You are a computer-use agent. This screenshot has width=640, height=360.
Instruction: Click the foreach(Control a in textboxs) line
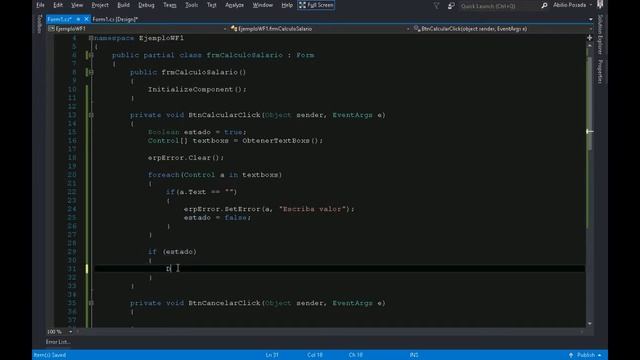(215, 175)
